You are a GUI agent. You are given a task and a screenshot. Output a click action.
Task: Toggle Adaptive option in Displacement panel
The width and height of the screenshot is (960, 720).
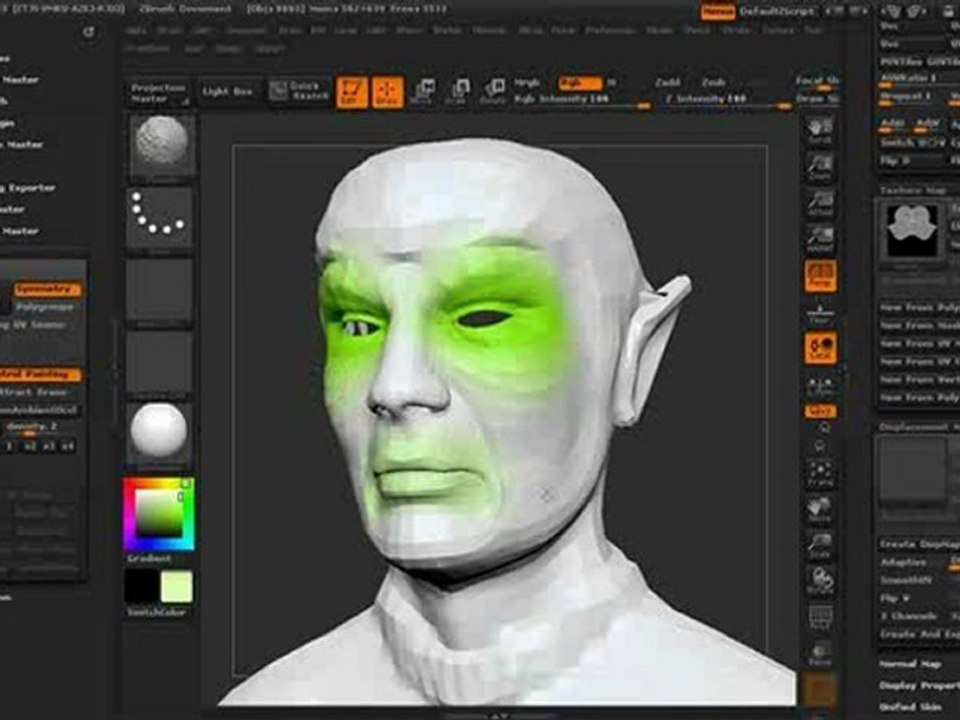tap(903, 562)
